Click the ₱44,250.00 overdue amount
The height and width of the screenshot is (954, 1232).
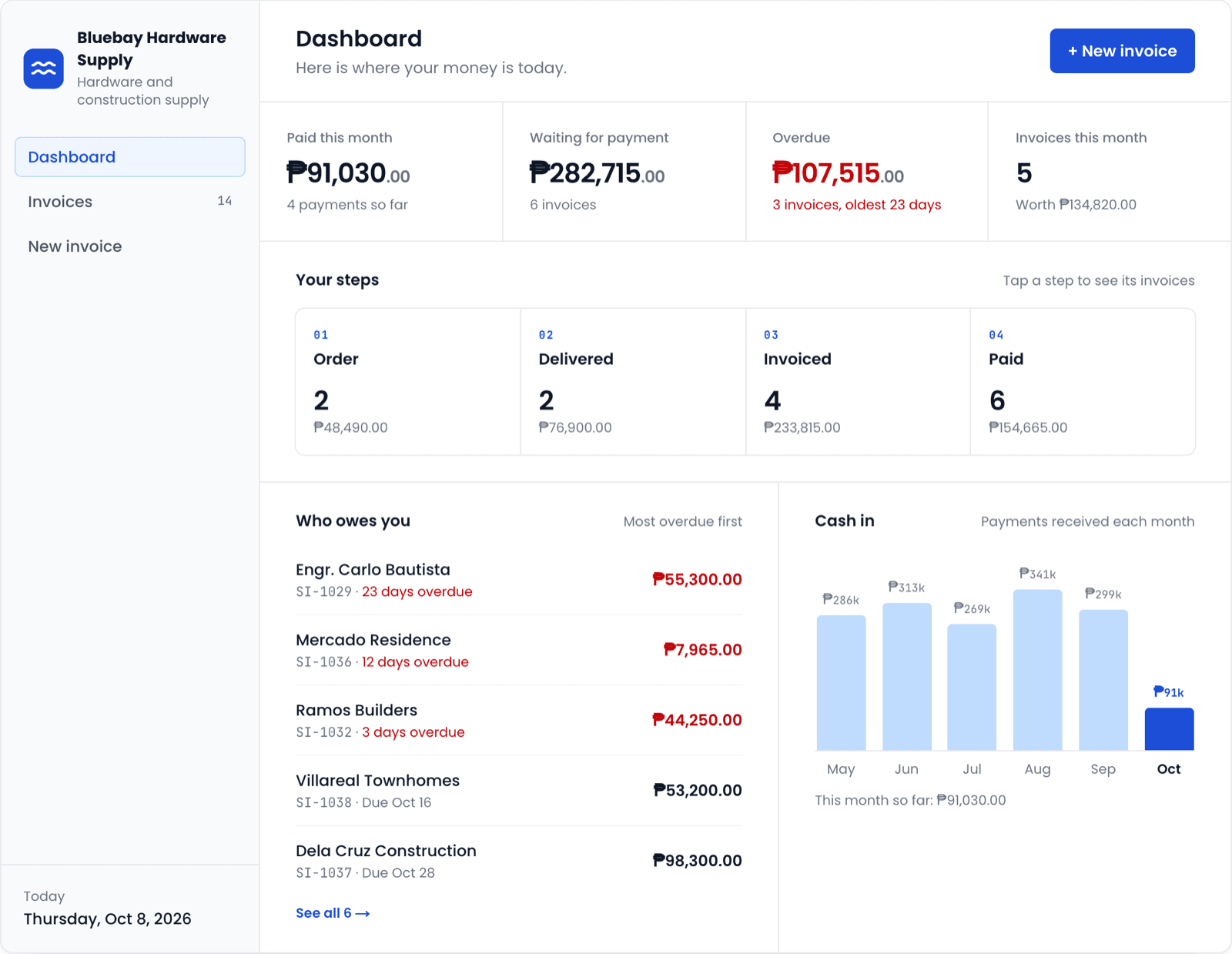[697, 720]
